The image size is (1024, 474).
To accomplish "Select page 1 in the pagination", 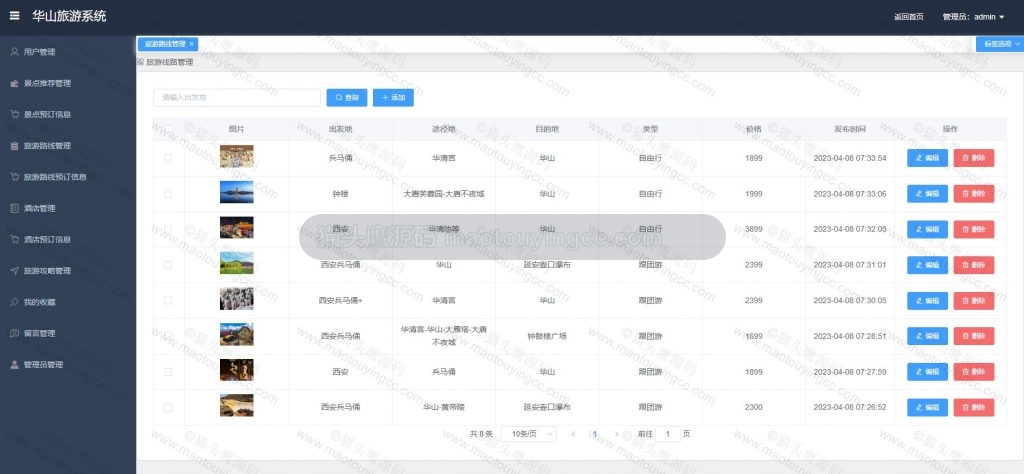I will tap(594, 434).
